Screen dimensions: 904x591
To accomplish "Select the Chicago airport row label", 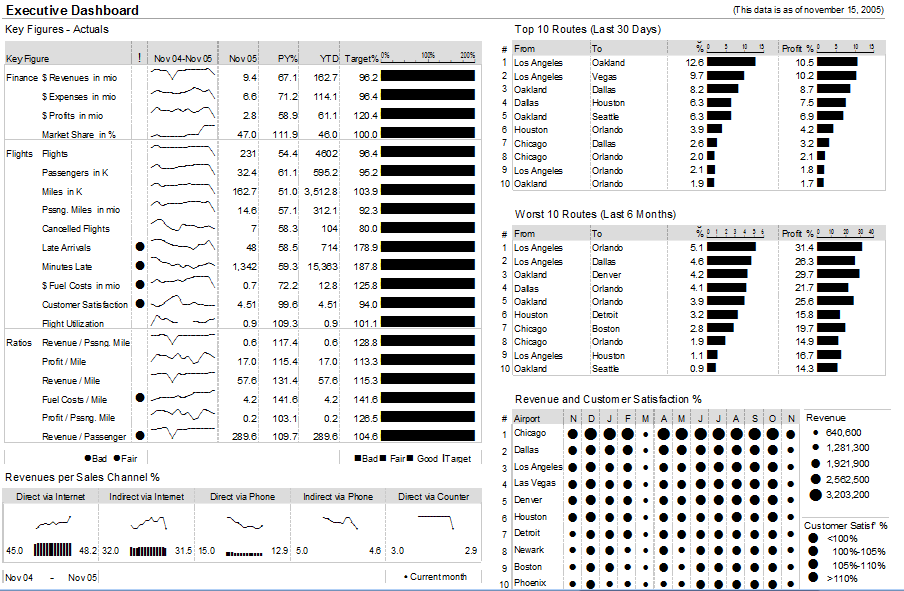I will pyautogui.click(x=530, y=433).
